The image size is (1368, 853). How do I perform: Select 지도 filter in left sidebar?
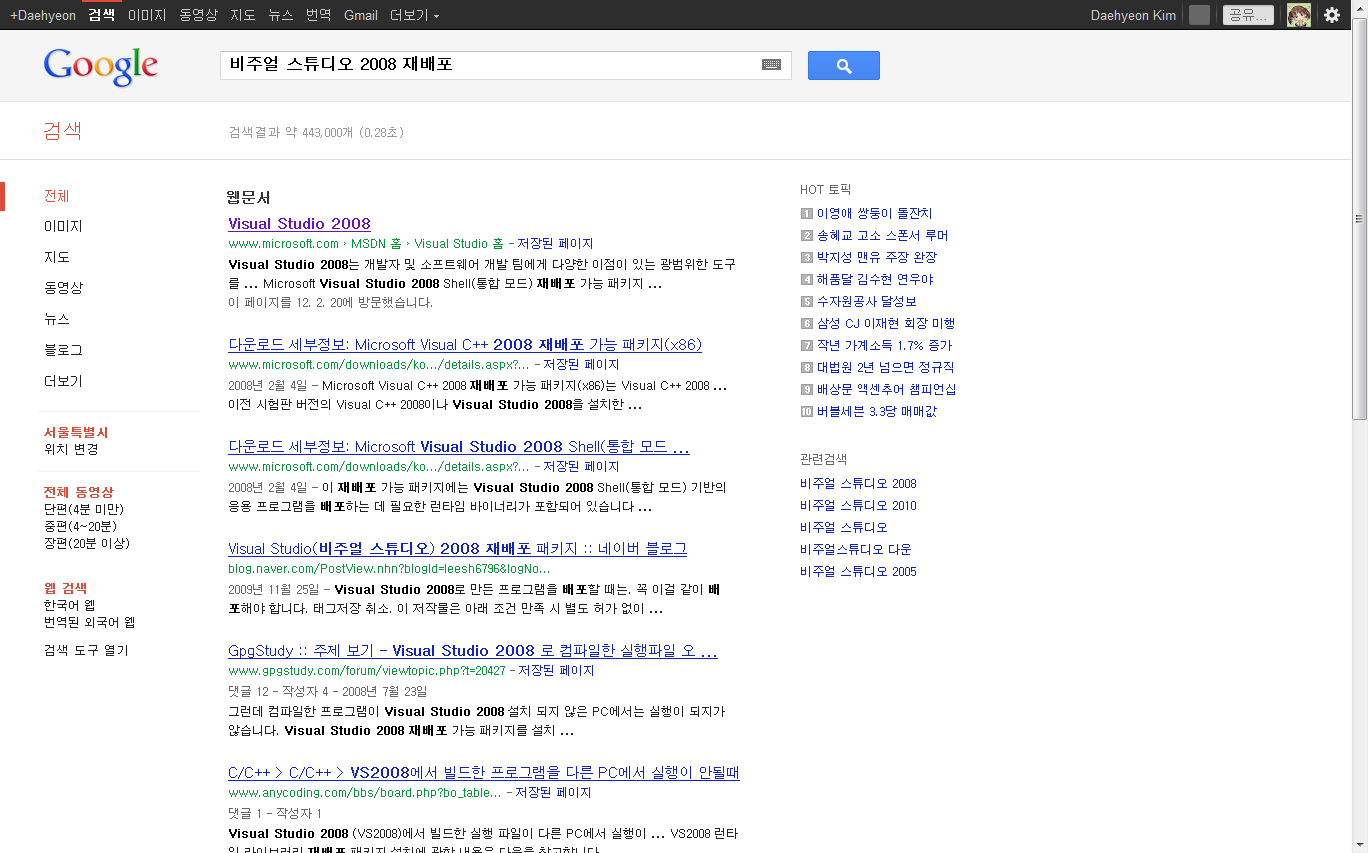click(57, 257)
